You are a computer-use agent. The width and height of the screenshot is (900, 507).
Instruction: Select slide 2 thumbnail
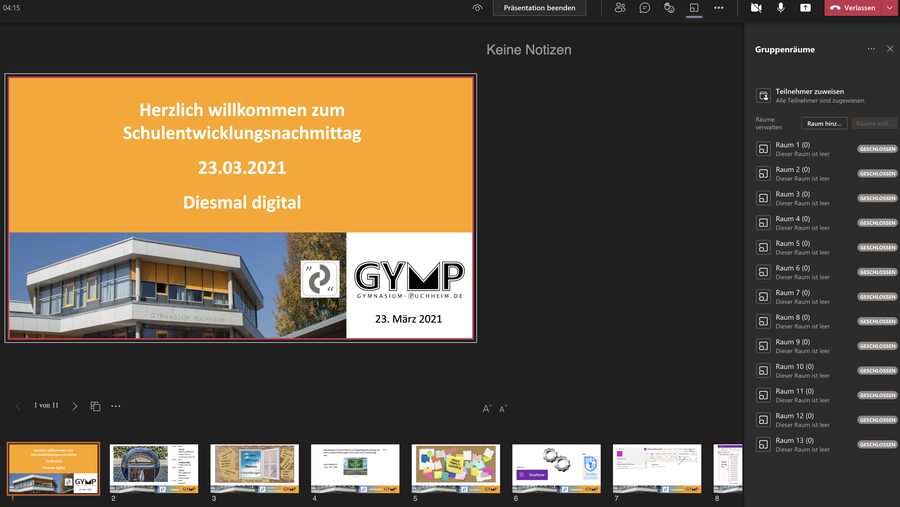click(154, 469)
